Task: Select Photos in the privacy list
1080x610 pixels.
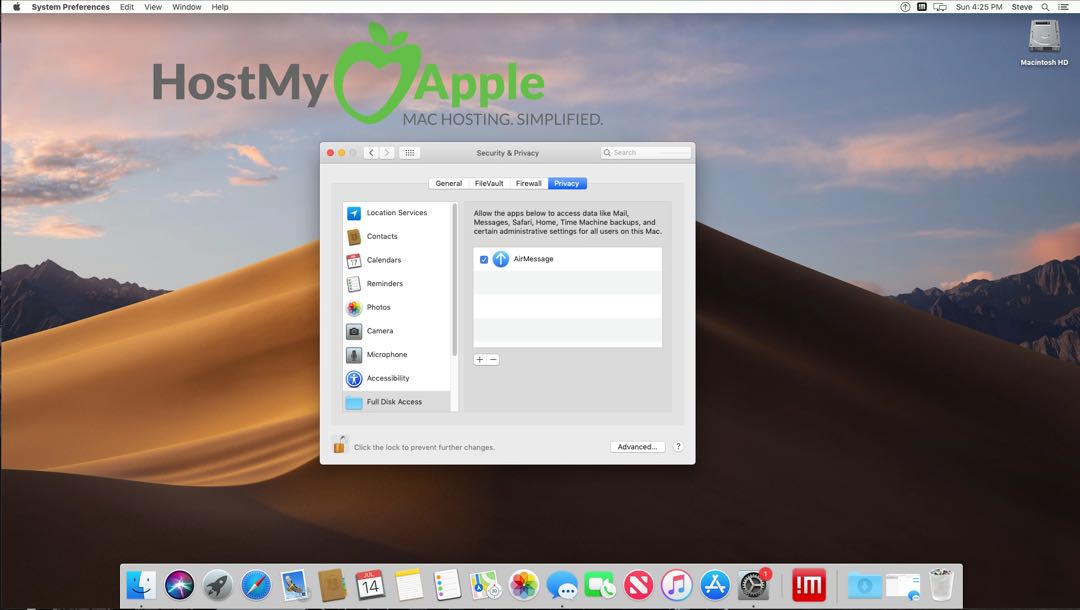Action: pos(397,307)
